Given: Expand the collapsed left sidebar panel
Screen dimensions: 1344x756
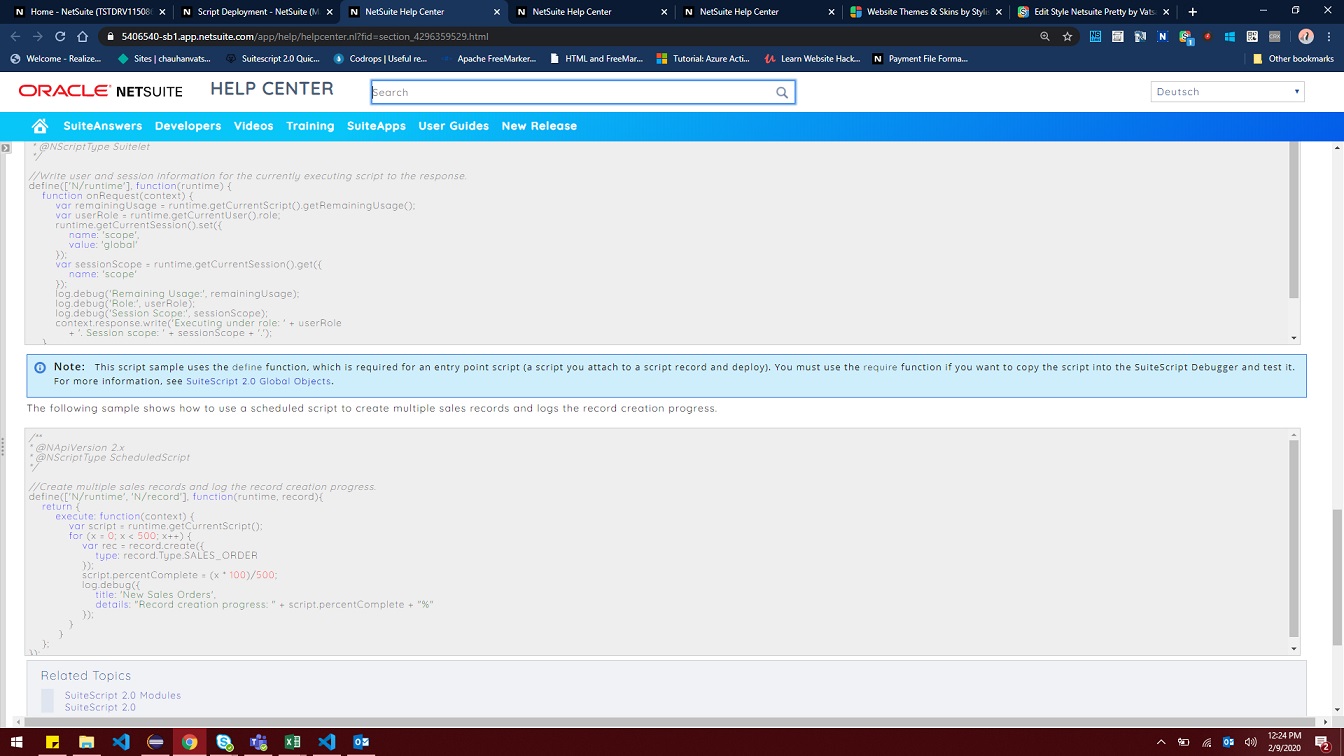Looking at the screenshot, I should click(6, 147).
